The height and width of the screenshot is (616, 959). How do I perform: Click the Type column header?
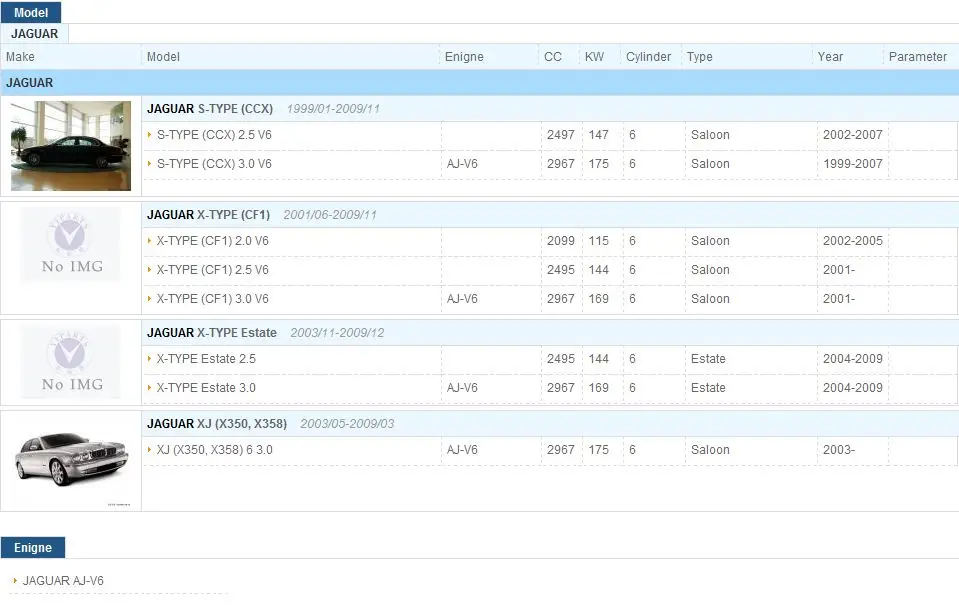coord(700,57)
